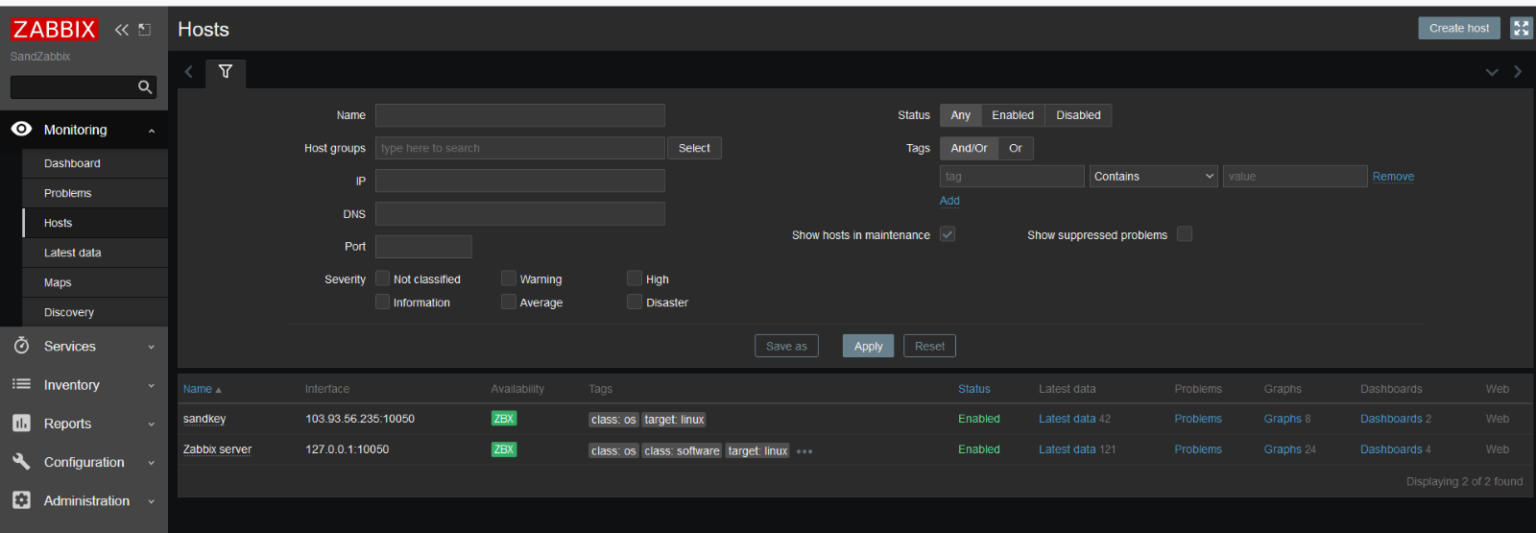The width and height of the screenshot is (1536, 533).
Task: Go to Problems in Monitoring menu
Action: pyautogui.click(x=67, y=193)
